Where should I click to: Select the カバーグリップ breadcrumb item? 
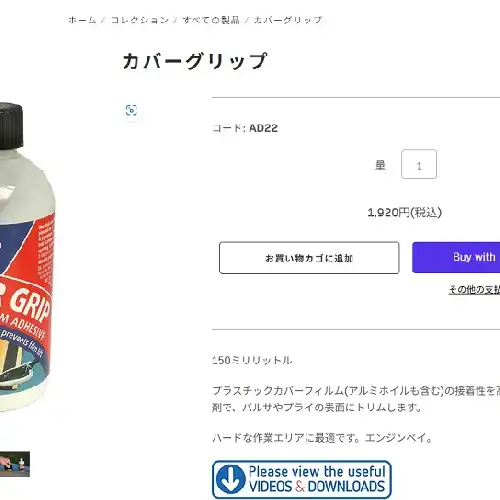pyautogui.click(x=288, y=20)
